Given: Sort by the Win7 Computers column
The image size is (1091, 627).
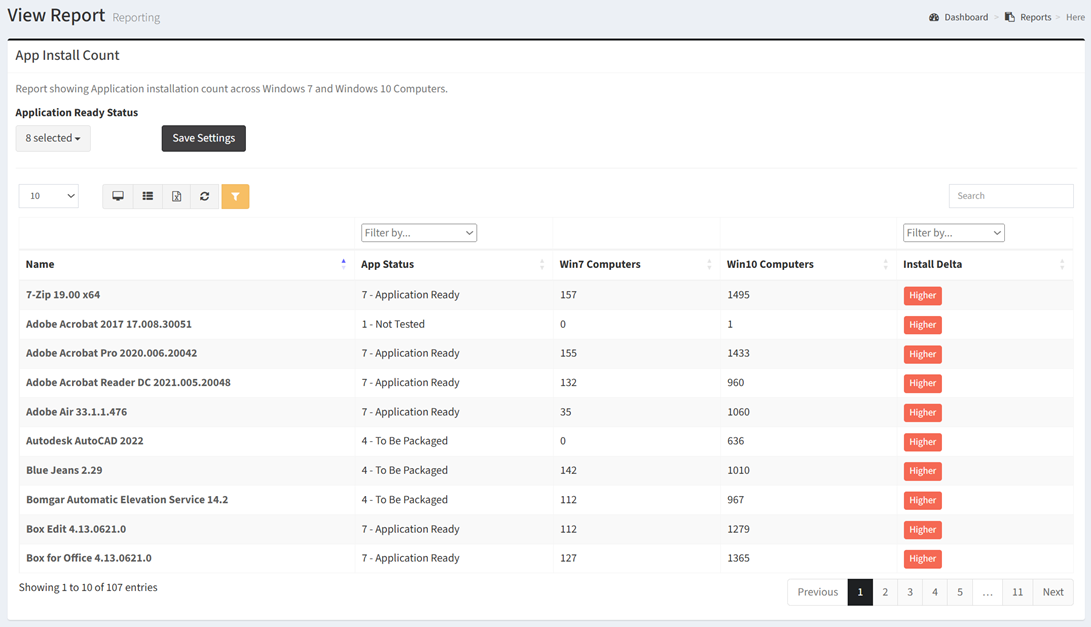Looking at the screenshot, I should click(708, 264).
